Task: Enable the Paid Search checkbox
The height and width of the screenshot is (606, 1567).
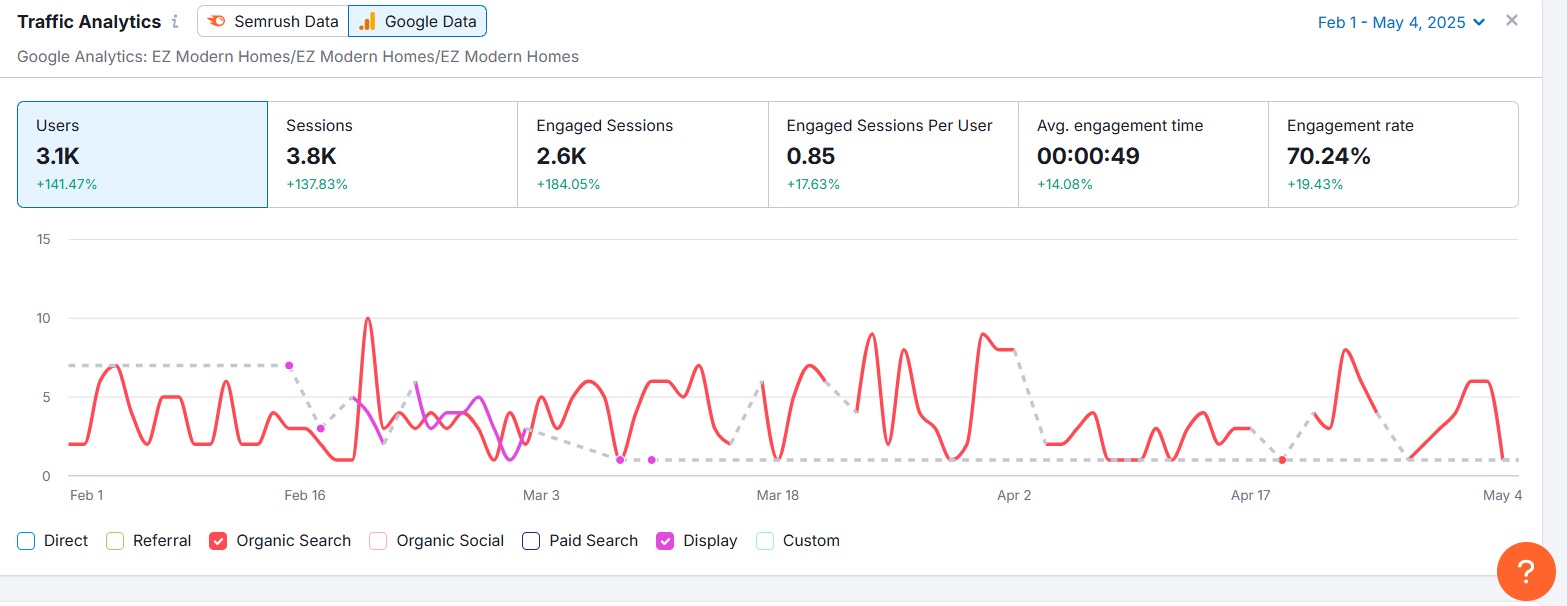Action: coord(531,541)
